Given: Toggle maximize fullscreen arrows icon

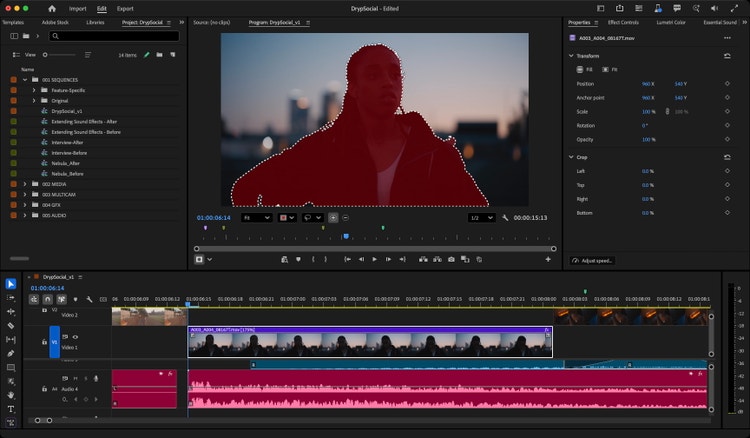Looking at the screenshot, I should [734, 8].
